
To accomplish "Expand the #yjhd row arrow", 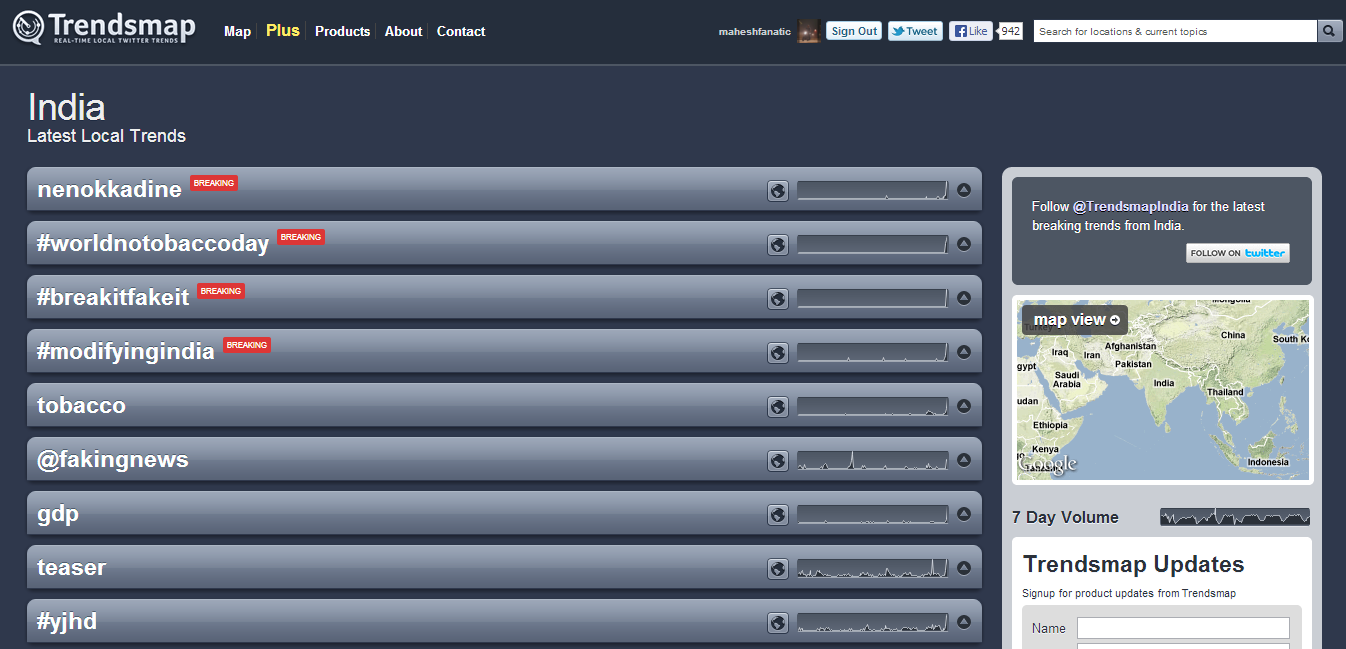I will 964,621.
